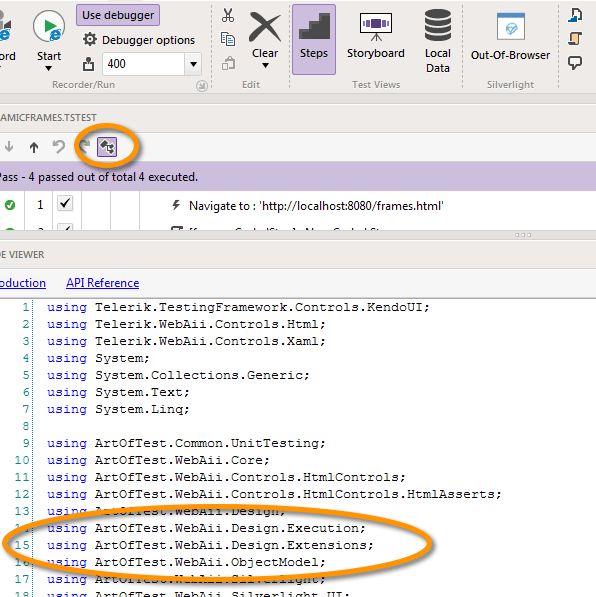Click the delay value field showing 400
The width and height of the screenshot is (596, 597).
[x=143, y=64]
